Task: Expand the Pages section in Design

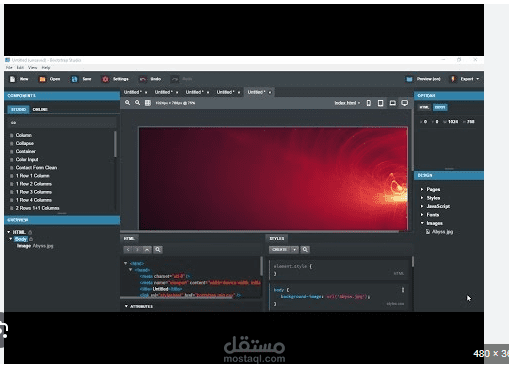Action: point(422,189)
